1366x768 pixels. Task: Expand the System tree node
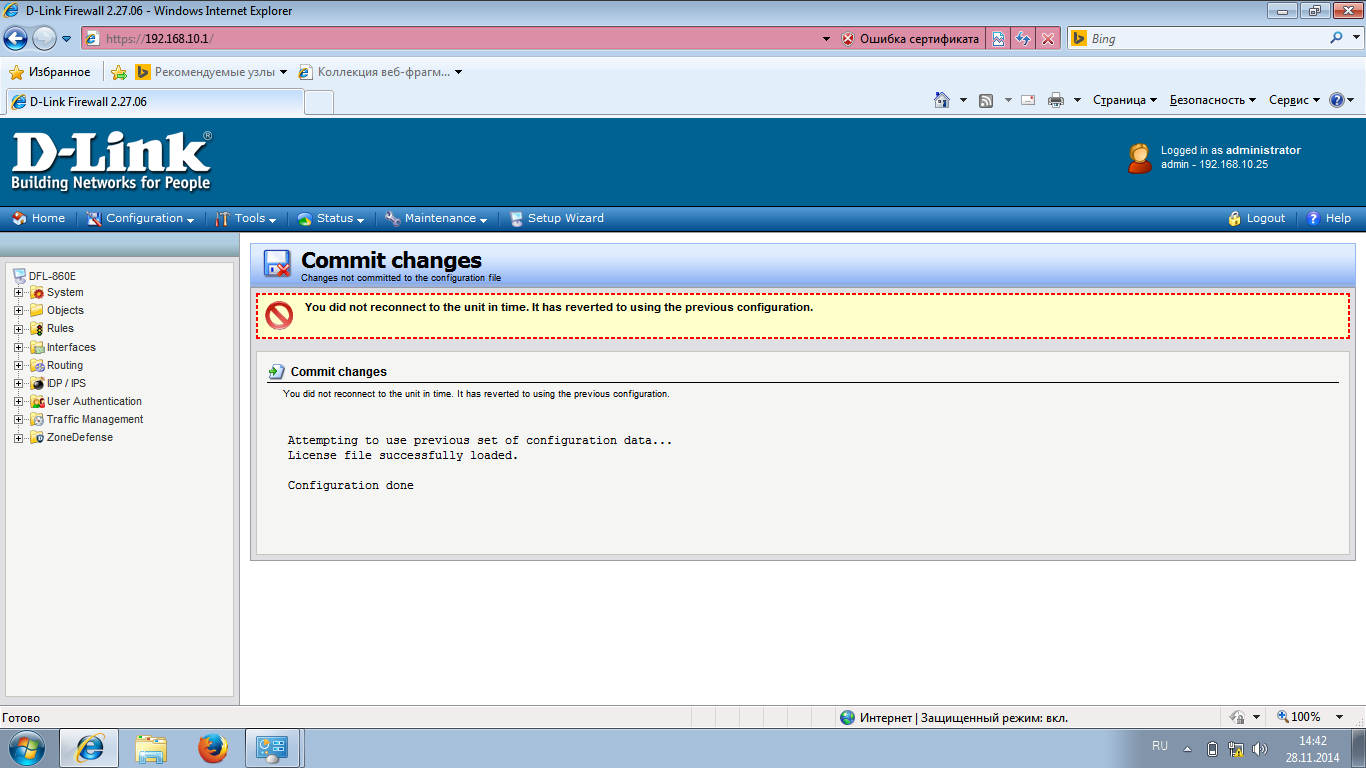point(18,293)
